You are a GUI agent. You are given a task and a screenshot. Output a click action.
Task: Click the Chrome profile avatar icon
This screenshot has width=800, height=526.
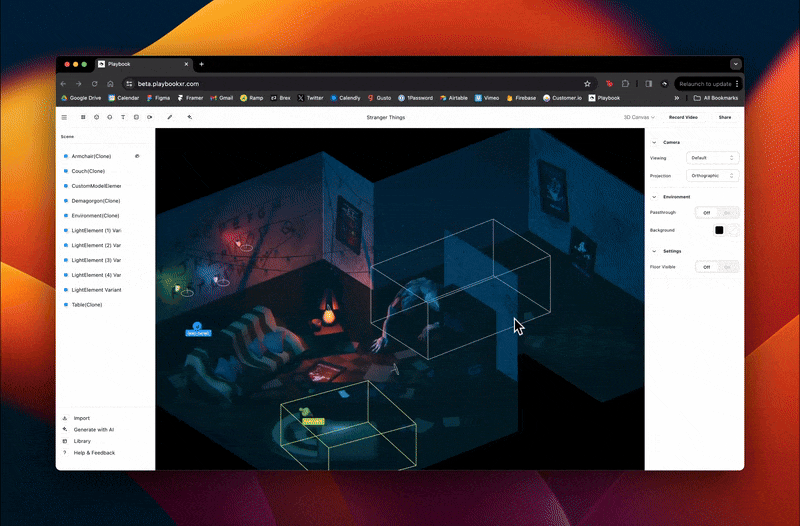coord(664,84)
